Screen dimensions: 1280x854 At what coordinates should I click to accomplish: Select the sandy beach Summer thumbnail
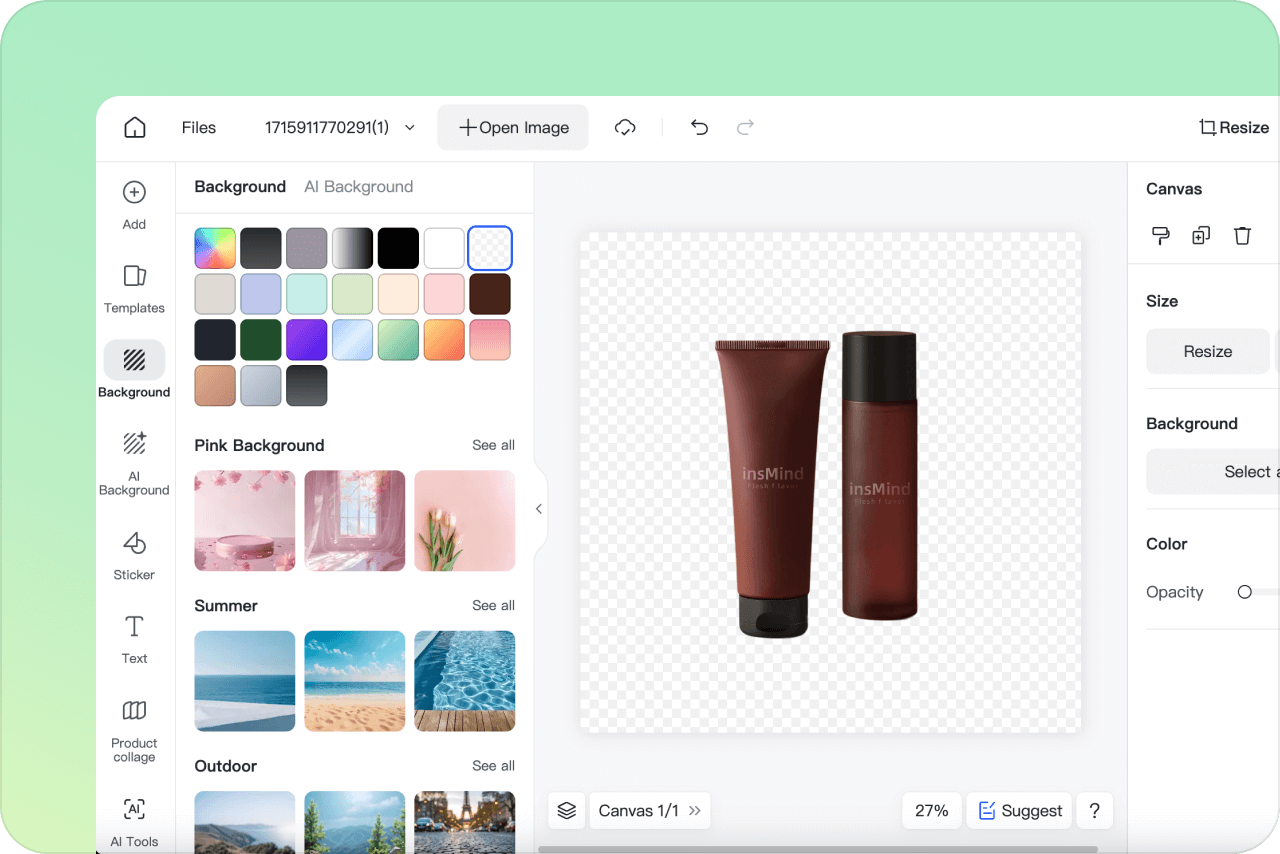(x=355, y=681)
